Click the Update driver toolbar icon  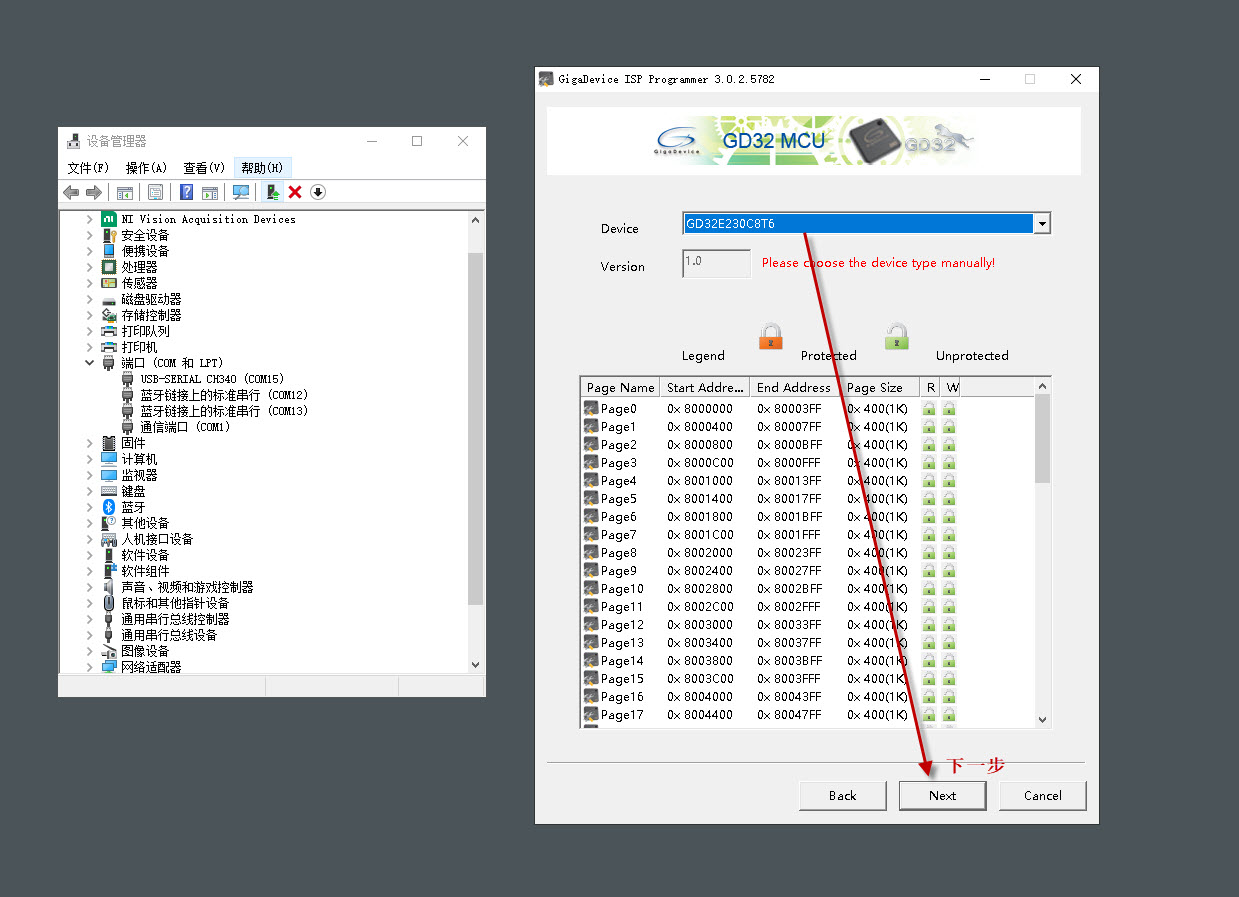coord(272,192)
